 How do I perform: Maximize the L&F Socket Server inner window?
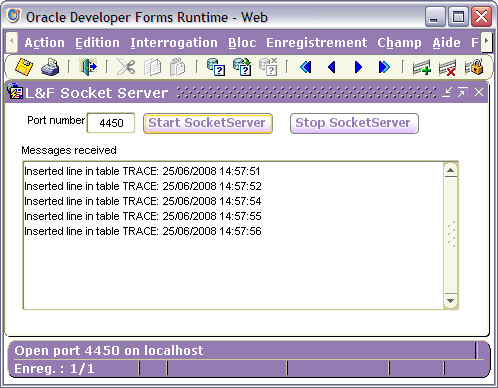click(463, 92)
